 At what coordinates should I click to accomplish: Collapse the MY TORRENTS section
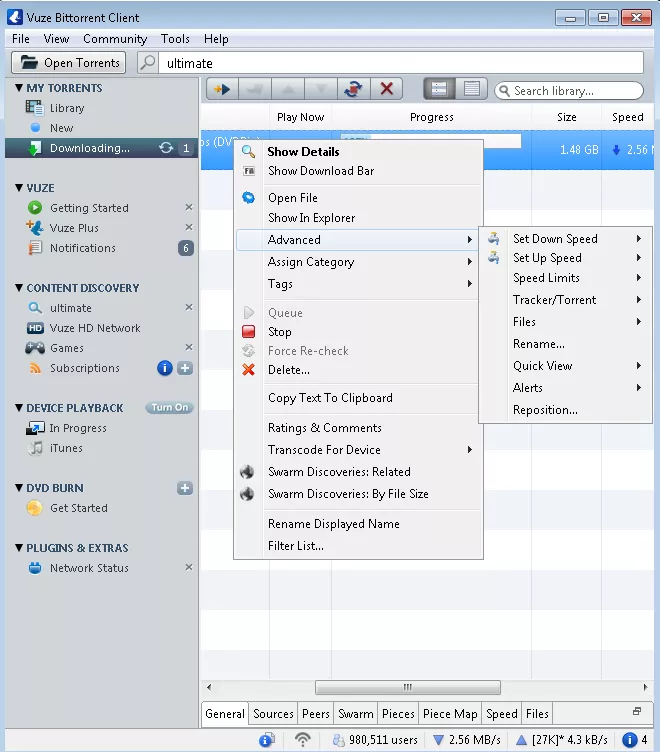coord(19,88)
